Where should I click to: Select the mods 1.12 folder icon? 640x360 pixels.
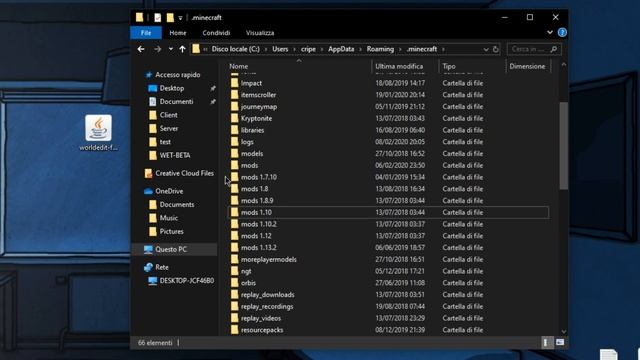tap(234, 236)
